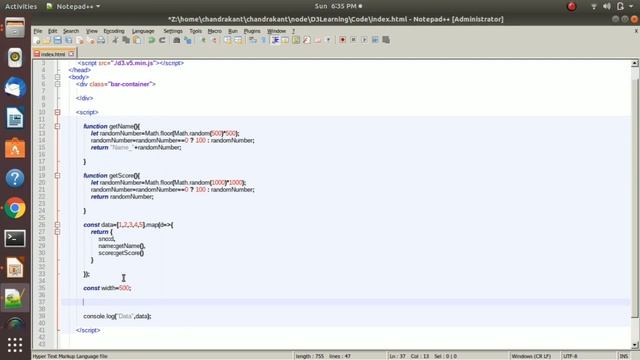Click the Stop Recording macro icon
Viewport: 640px width, 360px height.
click(x=353, y=40)
